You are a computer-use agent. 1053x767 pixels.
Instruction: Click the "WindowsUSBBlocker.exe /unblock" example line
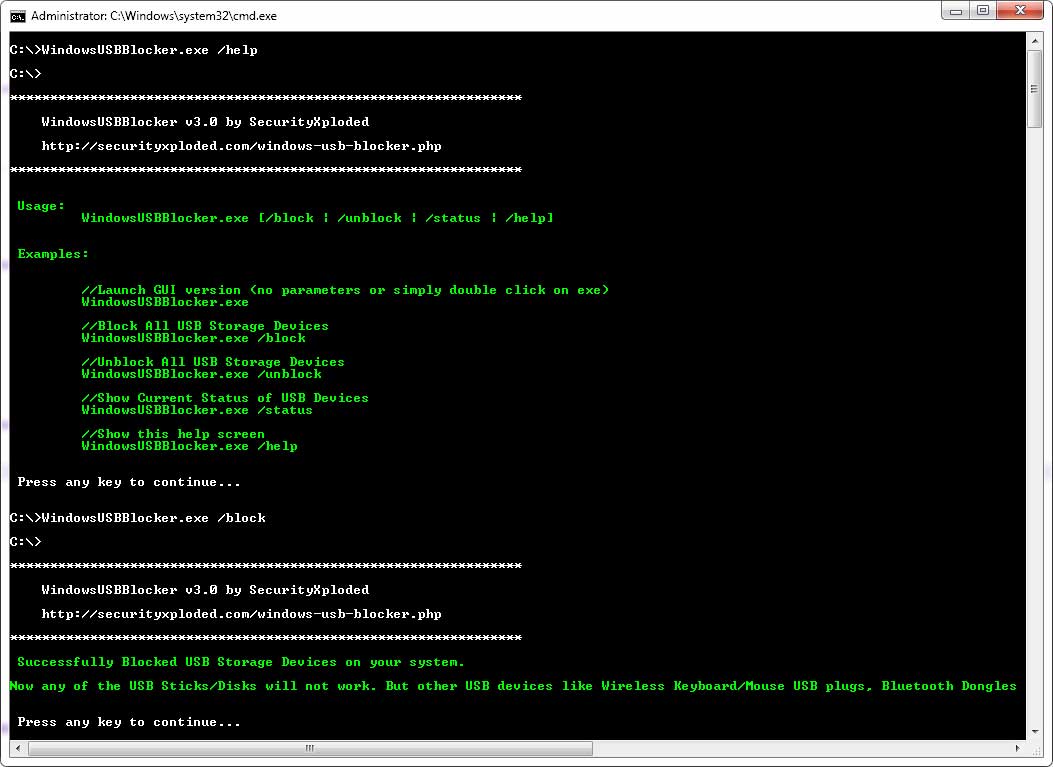pos(201,374)
